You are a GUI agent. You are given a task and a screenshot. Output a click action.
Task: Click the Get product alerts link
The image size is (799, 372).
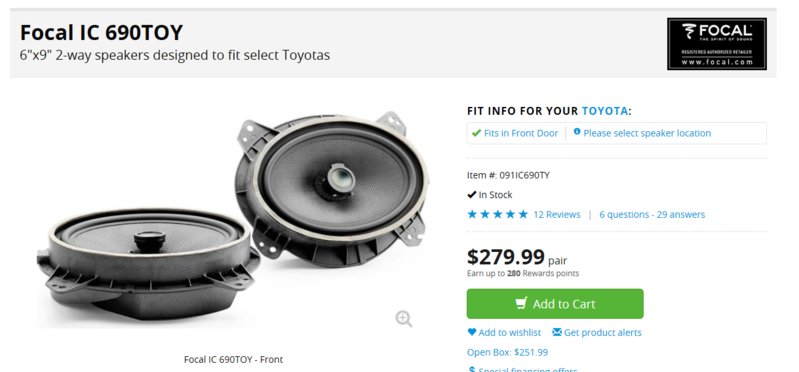click(602, 332)
